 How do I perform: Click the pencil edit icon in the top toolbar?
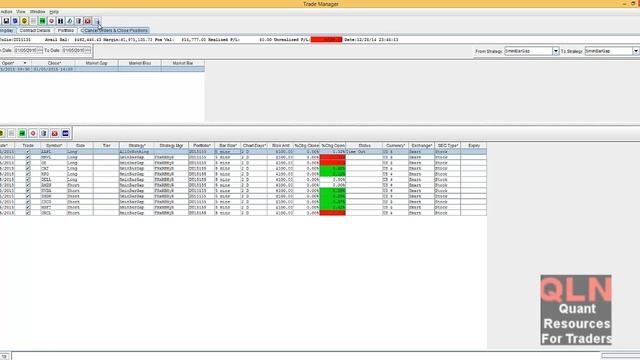69,21
